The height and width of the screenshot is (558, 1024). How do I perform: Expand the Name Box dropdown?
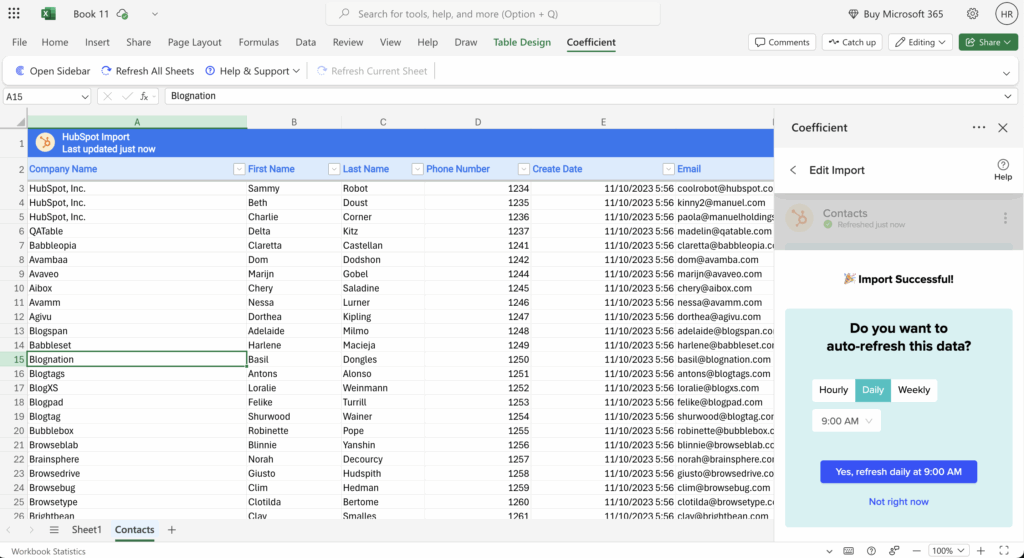point(84,97)
